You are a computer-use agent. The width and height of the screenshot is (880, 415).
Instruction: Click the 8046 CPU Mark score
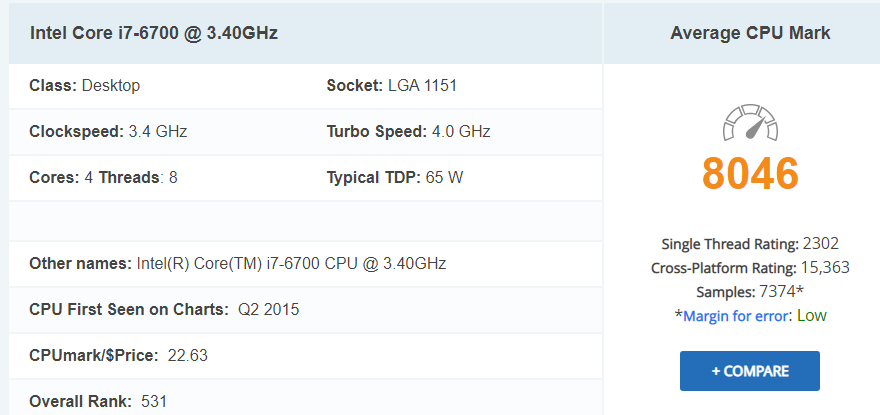coord(750,173)
